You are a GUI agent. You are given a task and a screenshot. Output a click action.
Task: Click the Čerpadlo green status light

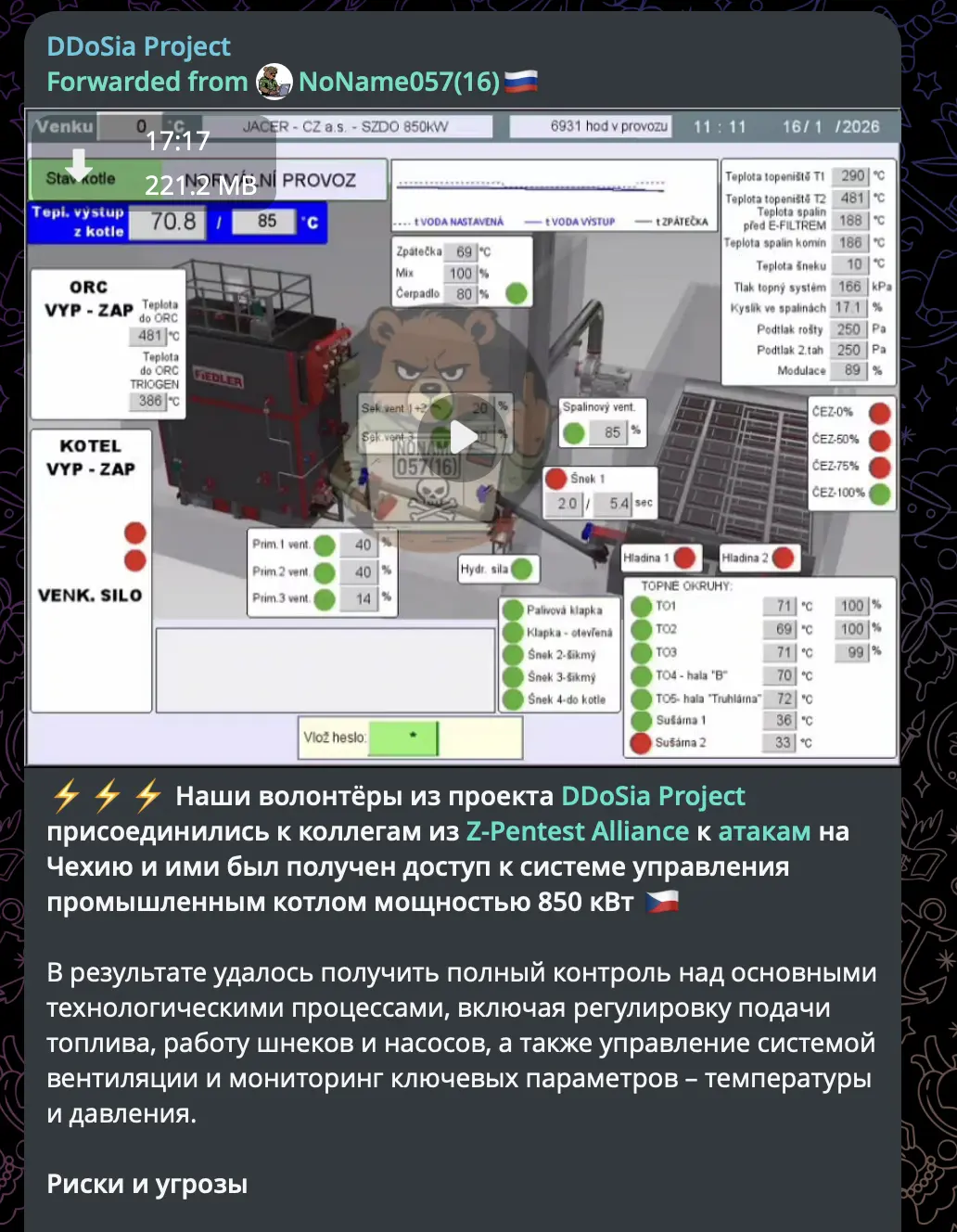[x=516, y=293]
